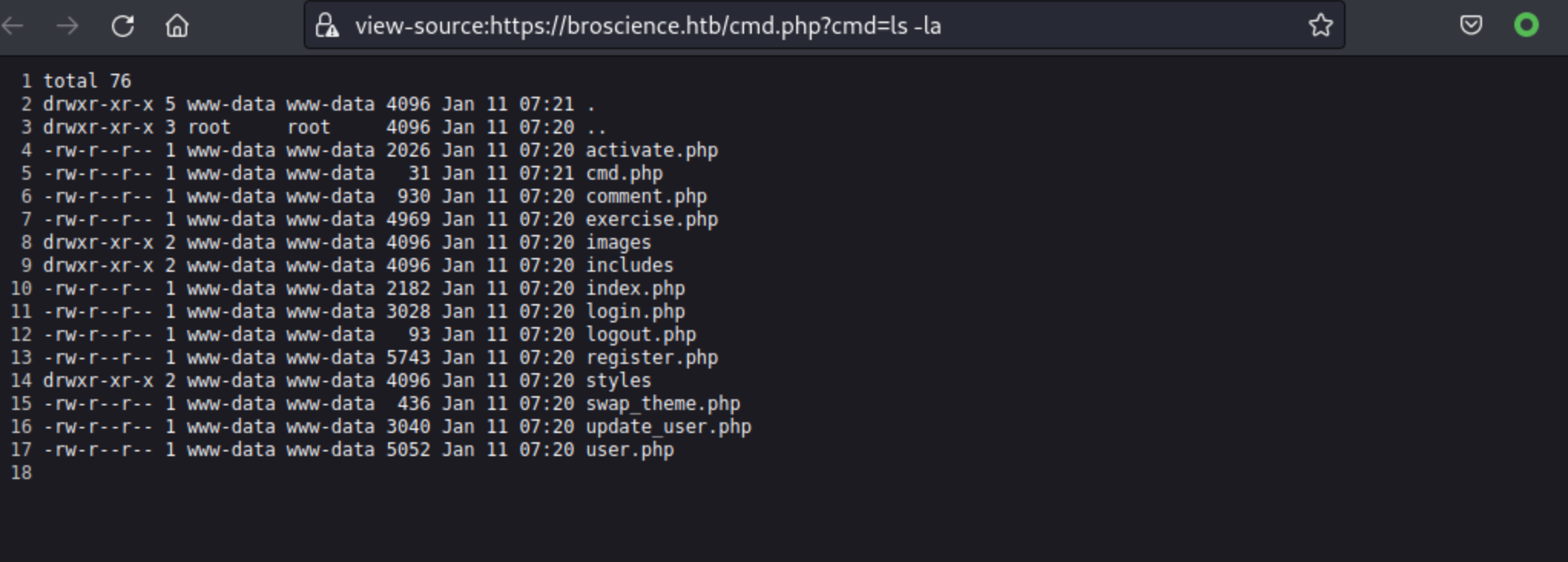
Task: Open the green circle extension icon
Action: [1526, 25]
